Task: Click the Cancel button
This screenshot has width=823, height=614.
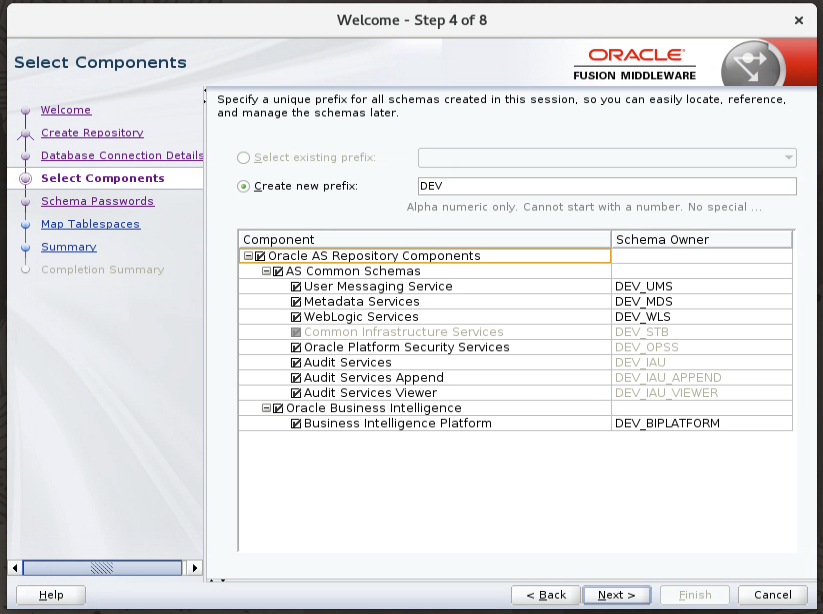Action: [x=773, y=595]
